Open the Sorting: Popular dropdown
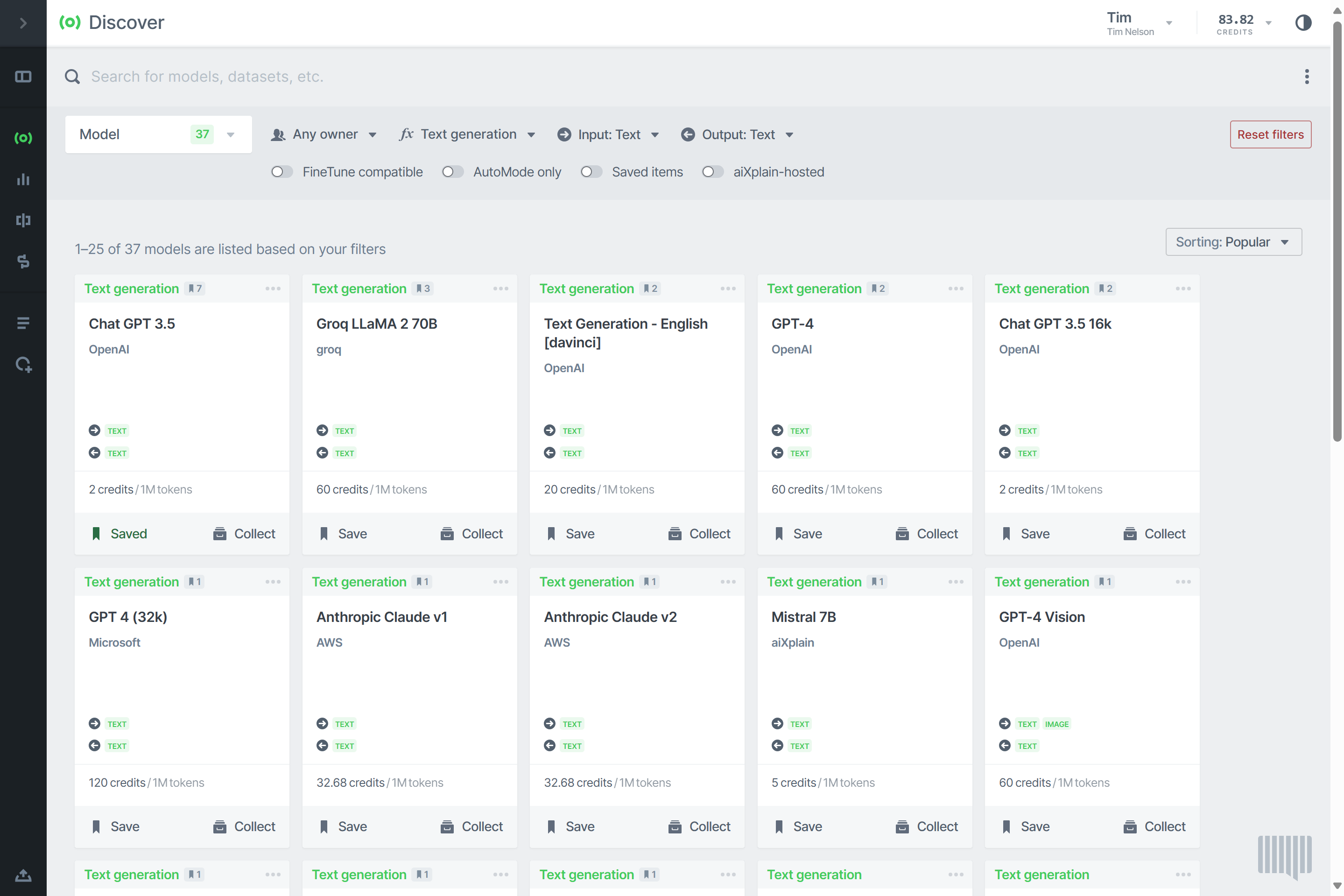The width and height of the screenshot is (1344, 896). point(1233,242)
